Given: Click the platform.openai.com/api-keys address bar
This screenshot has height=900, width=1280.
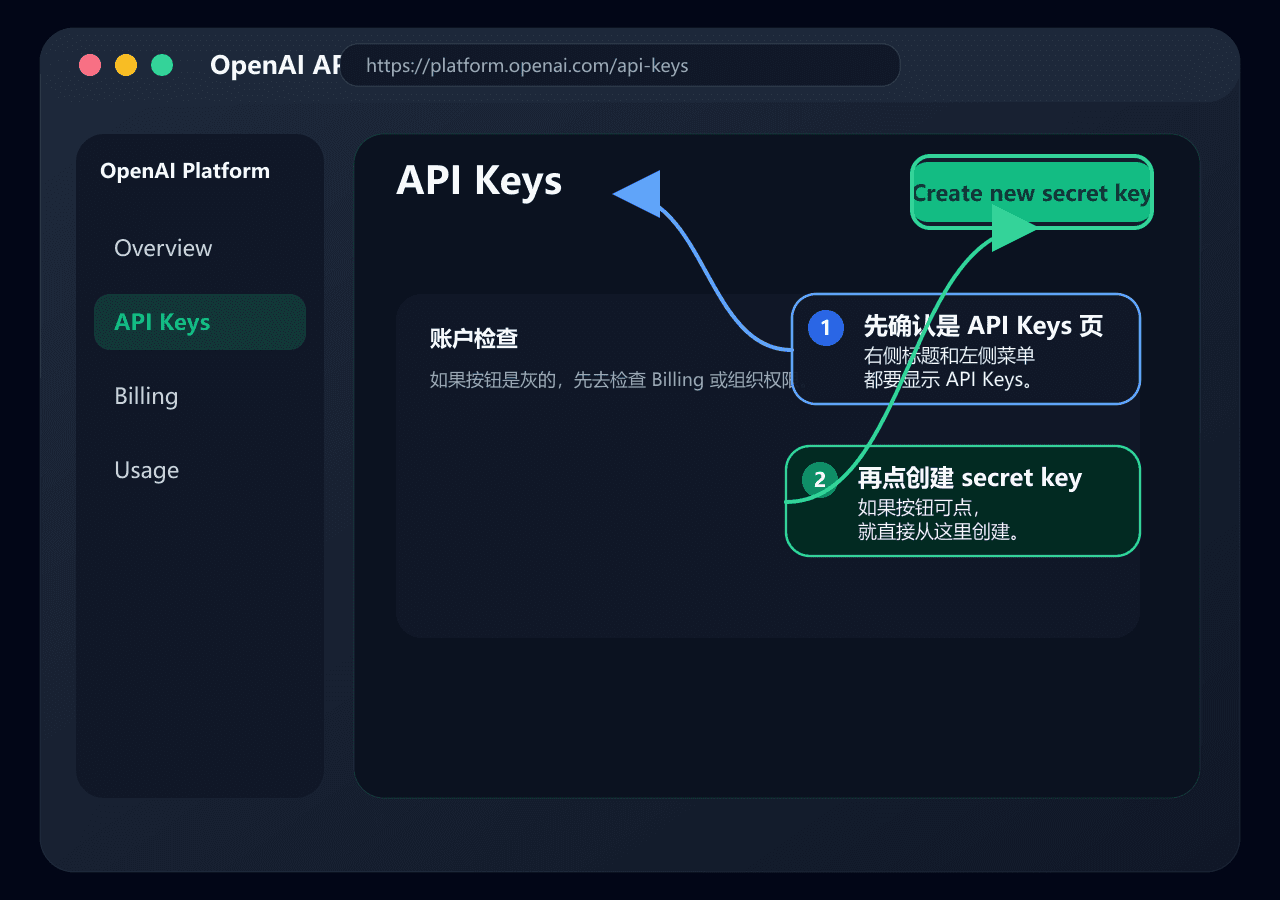Looking at the screenshot, I should click(x=620, y=65).
